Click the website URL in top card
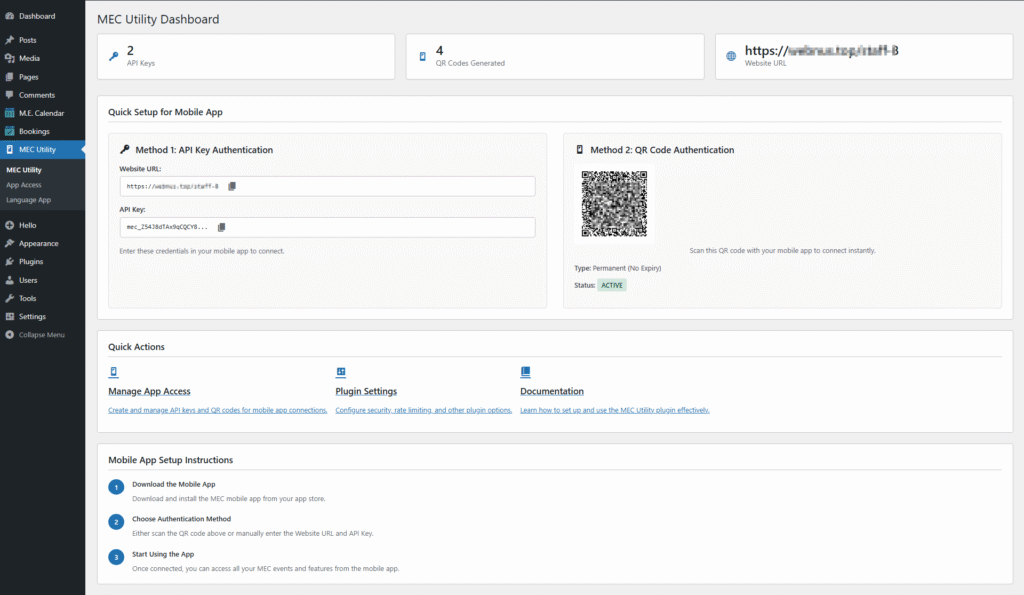This screenshot has width=1024, height=595. [x=822, y=50]
